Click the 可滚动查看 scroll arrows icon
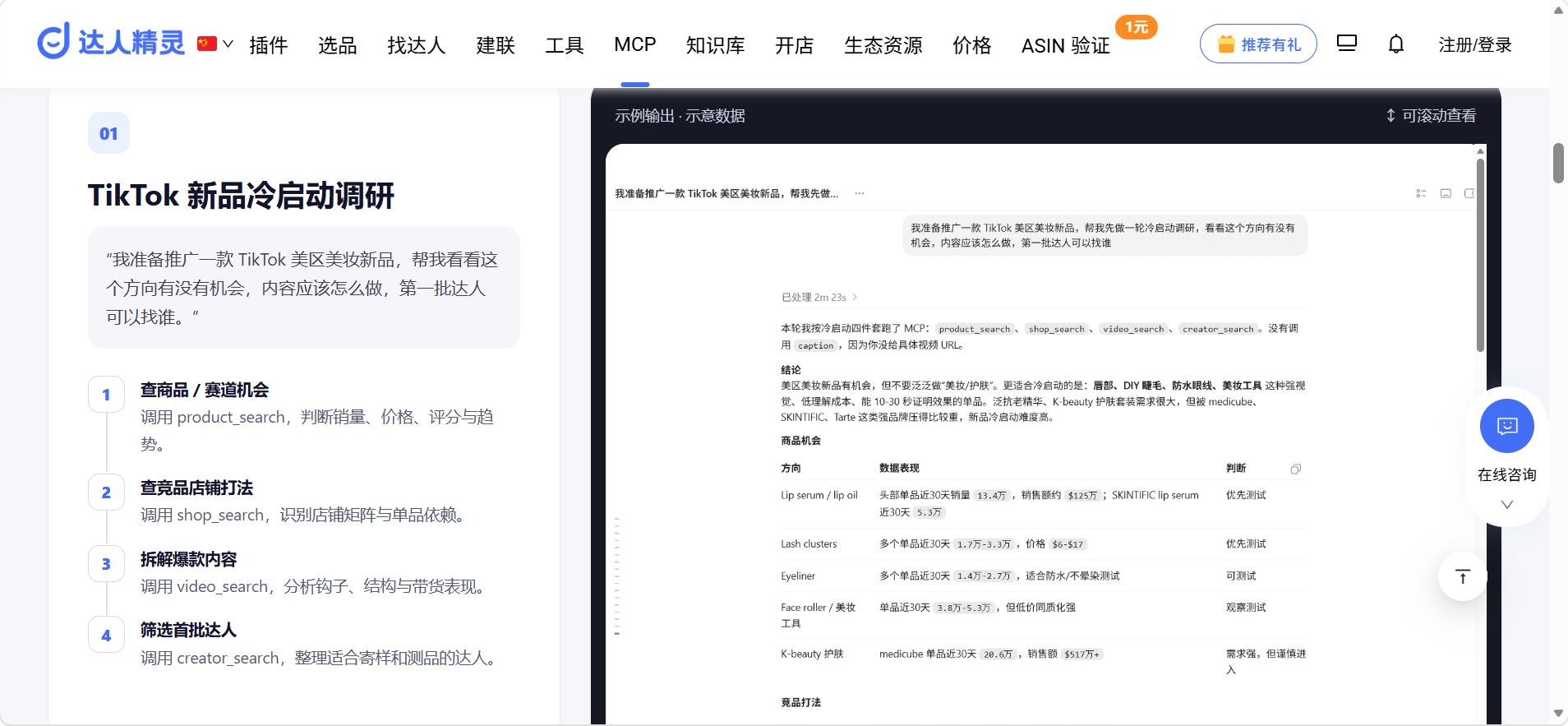The height and width of the screenshot is (726, 1568). pyautogui.click(x=1390, y=116)
